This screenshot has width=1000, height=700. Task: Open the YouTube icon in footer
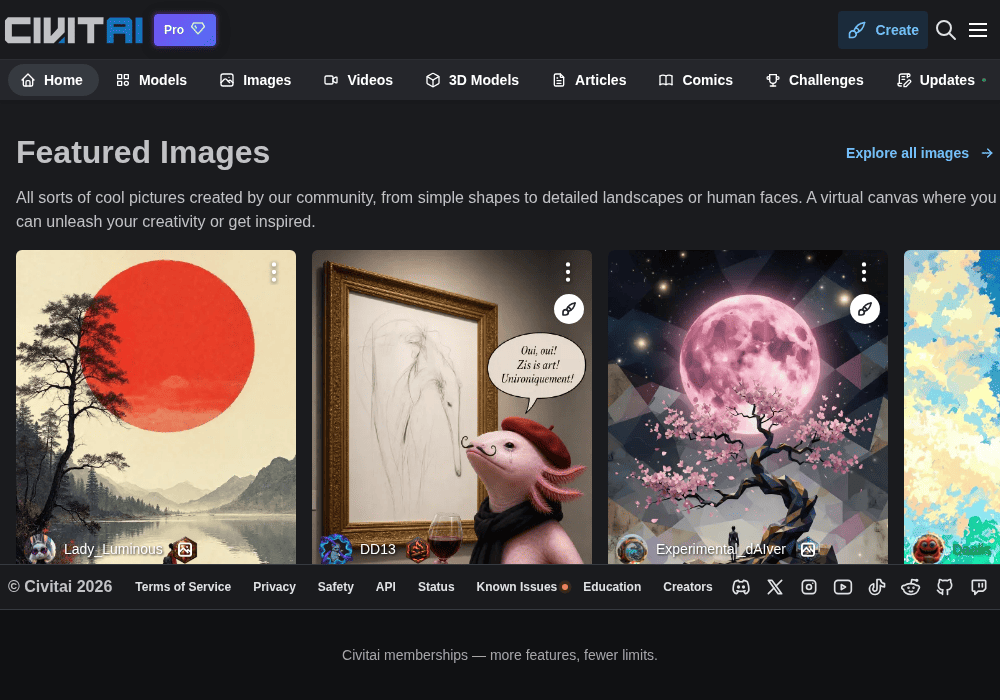[x=842, y=587]
